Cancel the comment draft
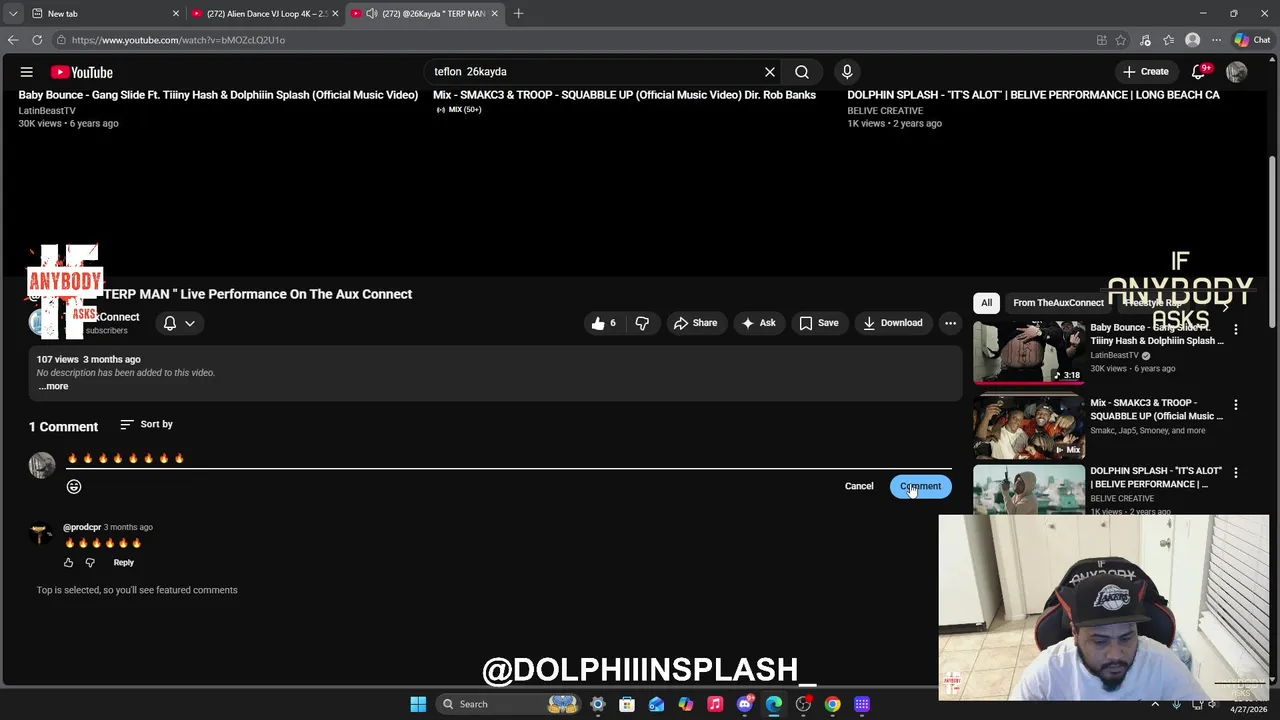Screen dimensions: 1280x720 point(859,487)
